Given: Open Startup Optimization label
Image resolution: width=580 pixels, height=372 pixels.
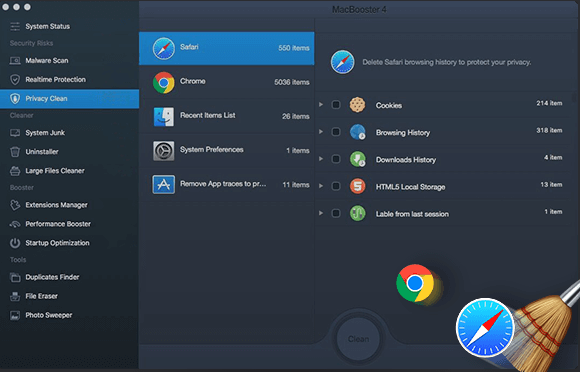Looking at the screenshot, I should (57, 243).
